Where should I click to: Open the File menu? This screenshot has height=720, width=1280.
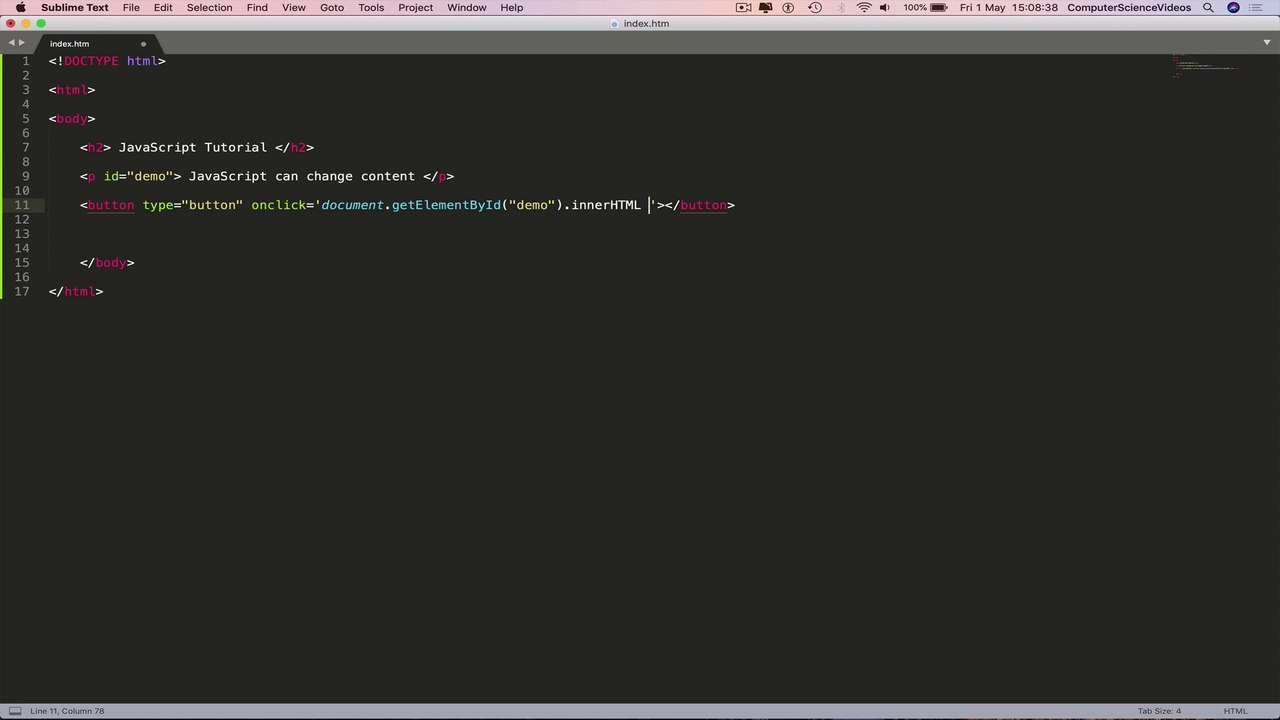(131, 8)
